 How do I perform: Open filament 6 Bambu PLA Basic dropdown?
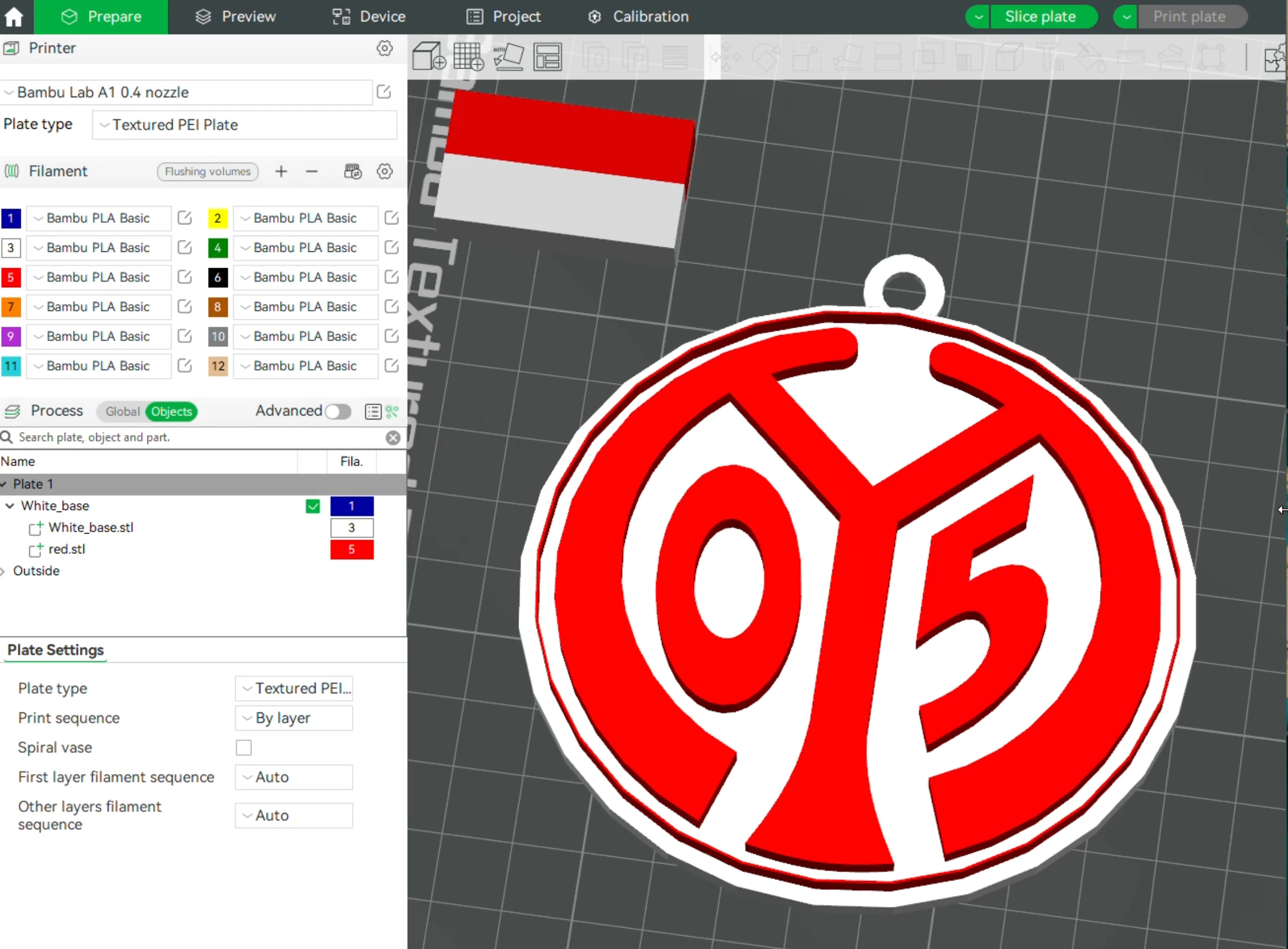tap(306, 278)
